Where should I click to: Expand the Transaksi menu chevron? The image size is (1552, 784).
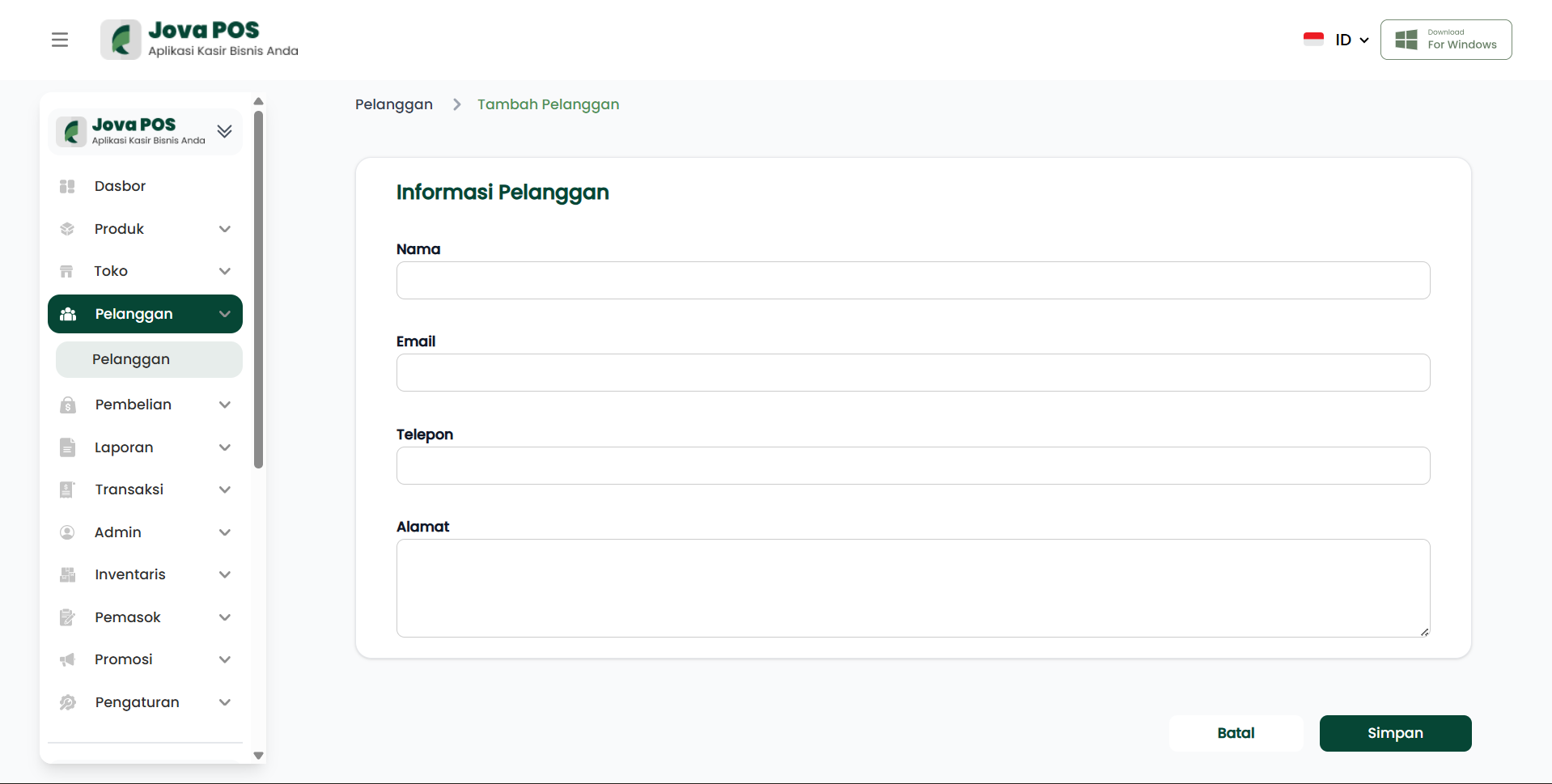click(225, 489)
